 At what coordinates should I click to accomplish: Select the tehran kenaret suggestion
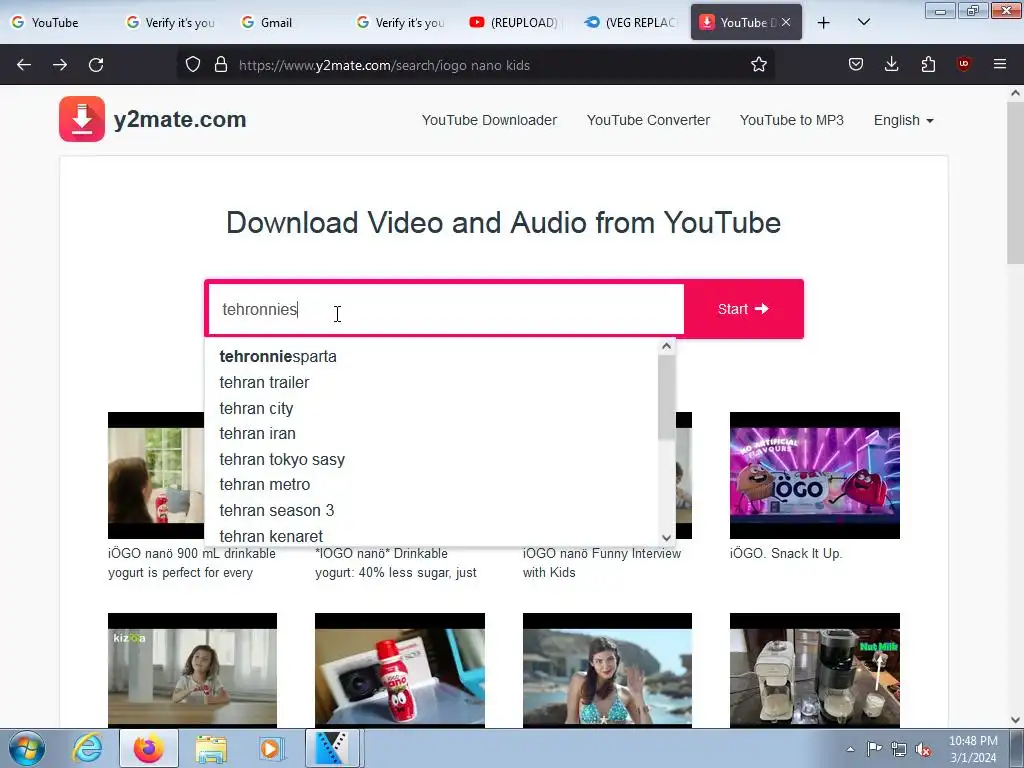431,536
